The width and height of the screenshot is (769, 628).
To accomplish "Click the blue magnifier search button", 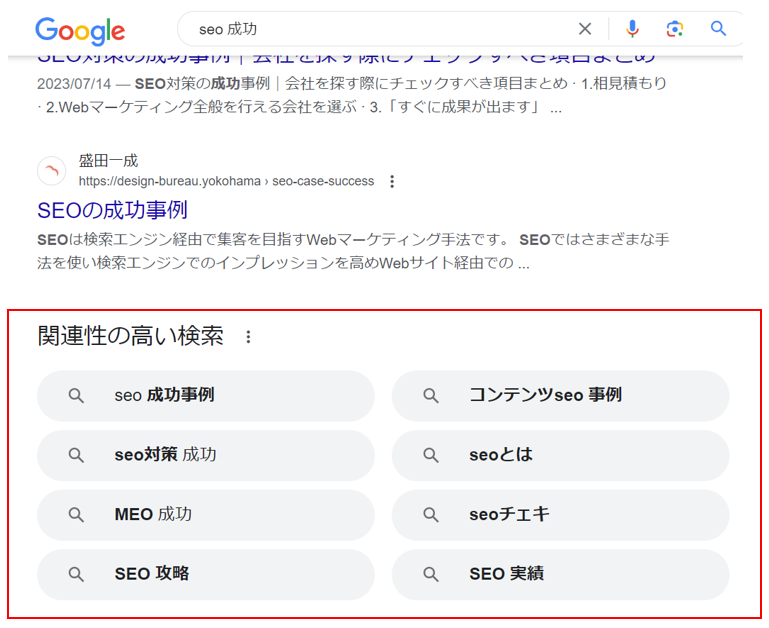I will pyautogui.click(x=718, y=28).
